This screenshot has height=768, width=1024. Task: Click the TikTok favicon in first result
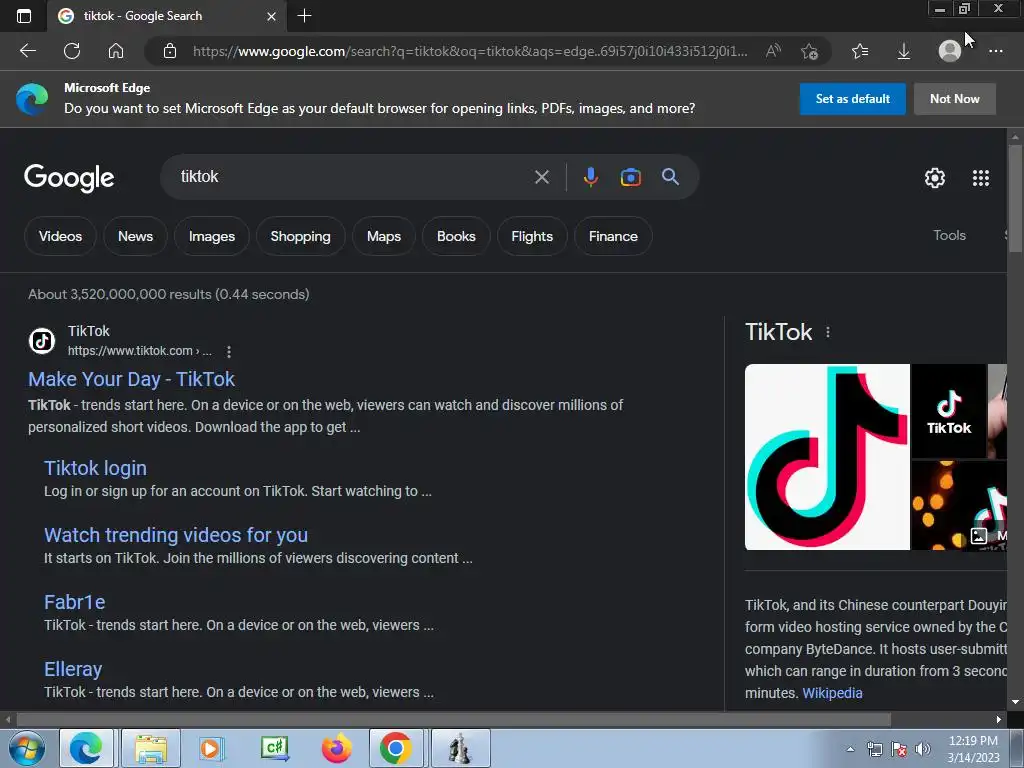point(42,341)
